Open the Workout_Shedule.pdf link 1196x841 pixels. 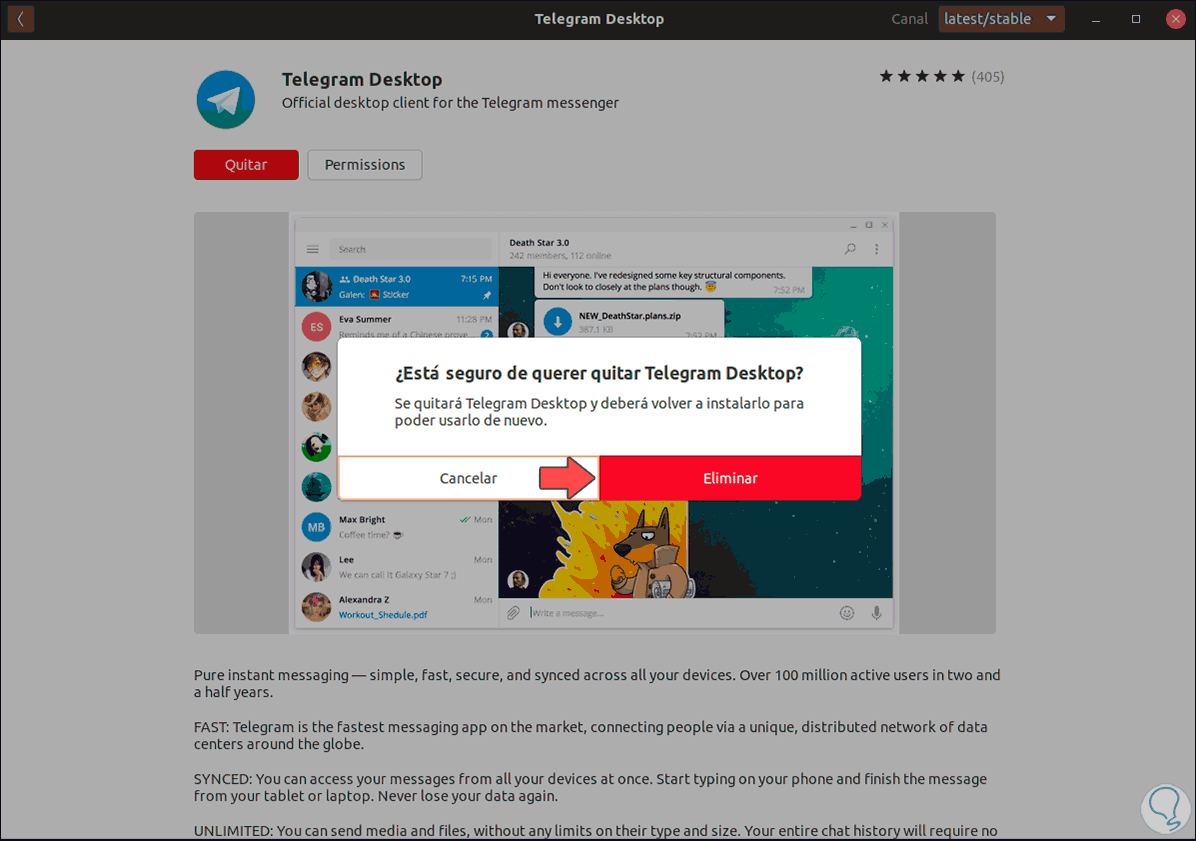(x=383, y=615)
